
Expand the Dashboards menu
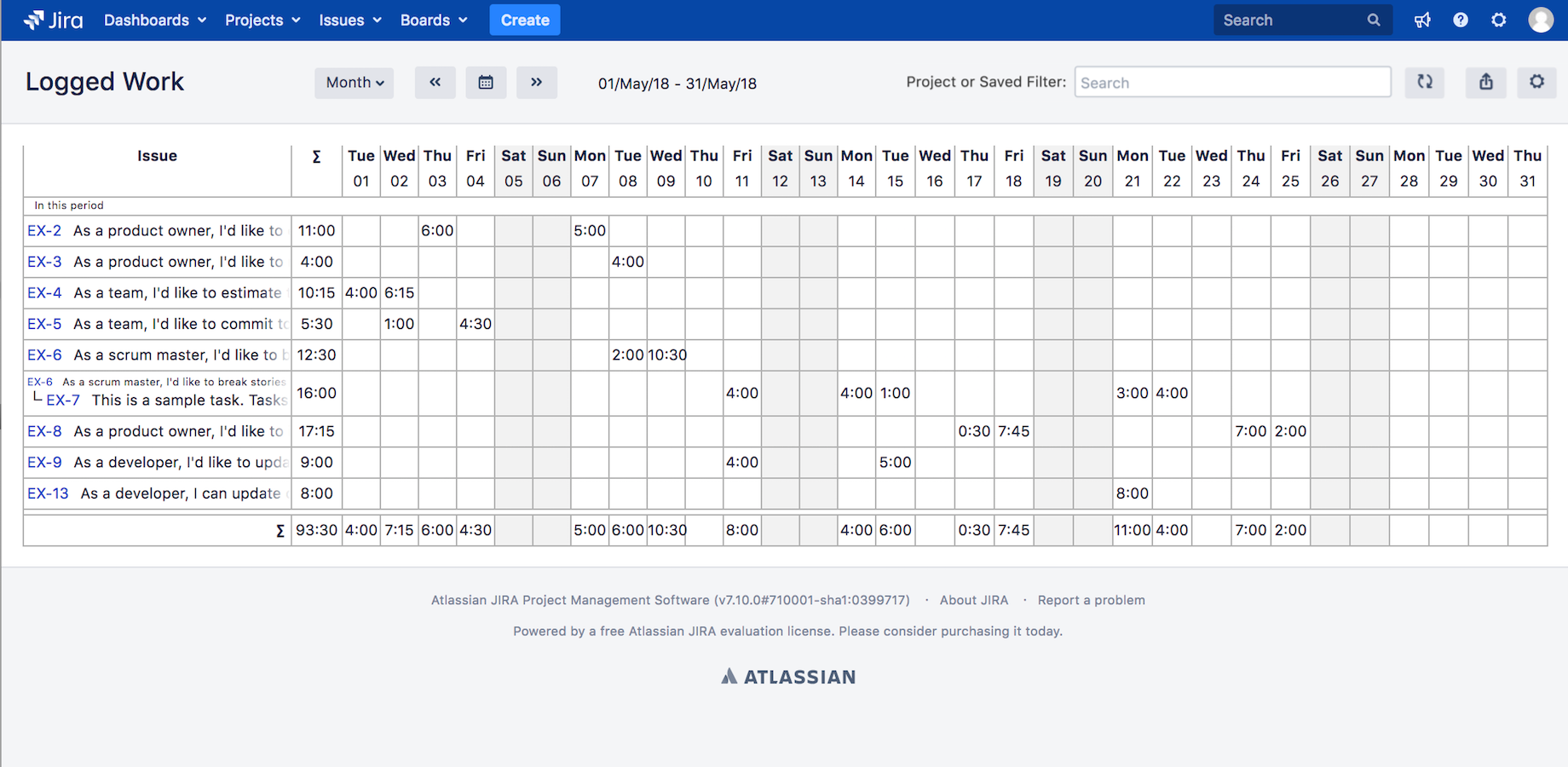point(155,20)
